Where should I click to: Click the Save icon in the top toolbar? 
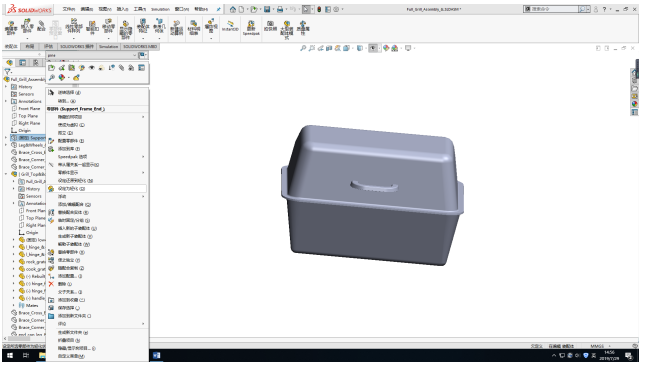[x=267, y=9]
